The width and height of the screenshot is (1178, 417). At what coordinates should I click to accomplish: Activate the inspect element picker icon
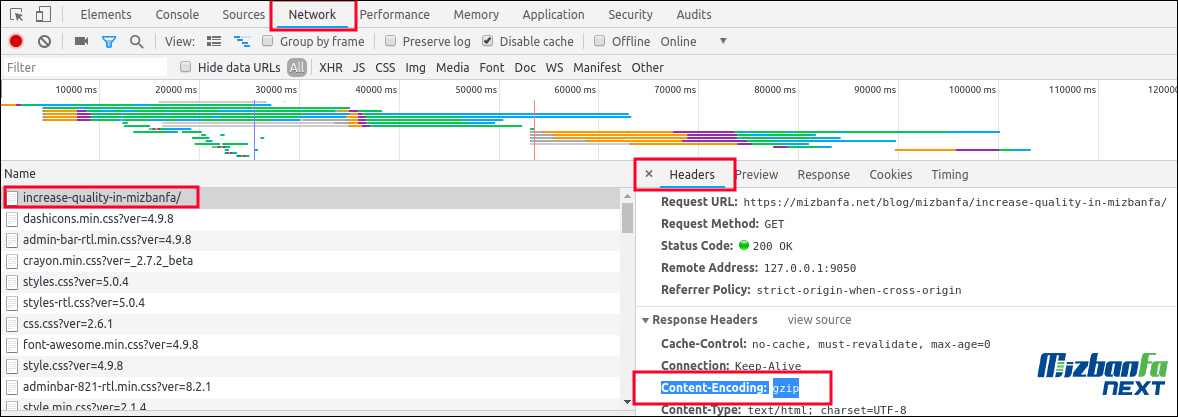[17, 14]
